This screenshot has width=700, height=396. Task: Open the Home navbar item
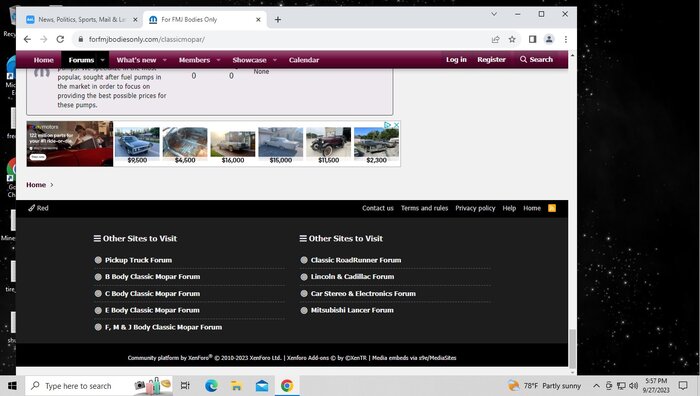(x=43, y=60)
